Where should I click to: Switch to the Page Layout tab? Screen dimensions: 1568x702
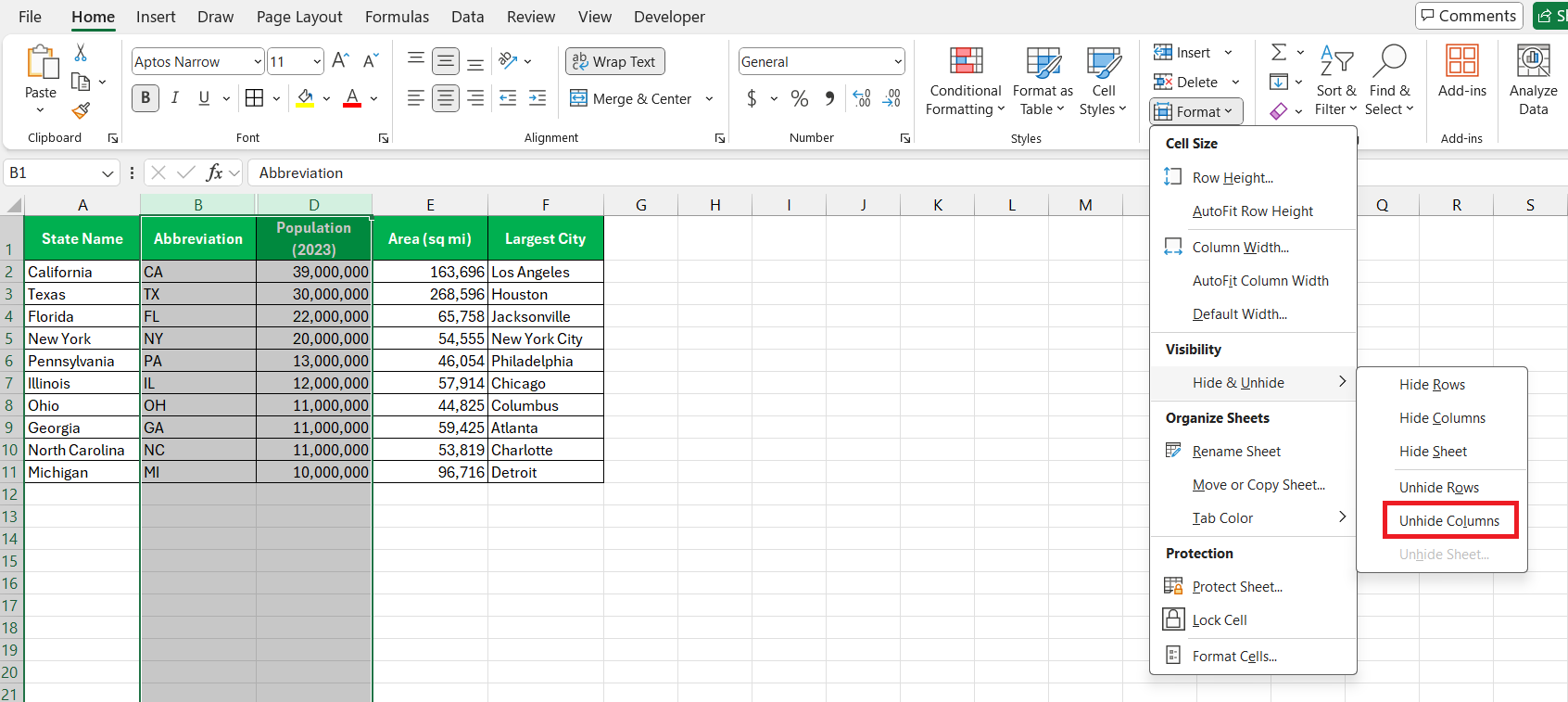click(x=299, y=17)
